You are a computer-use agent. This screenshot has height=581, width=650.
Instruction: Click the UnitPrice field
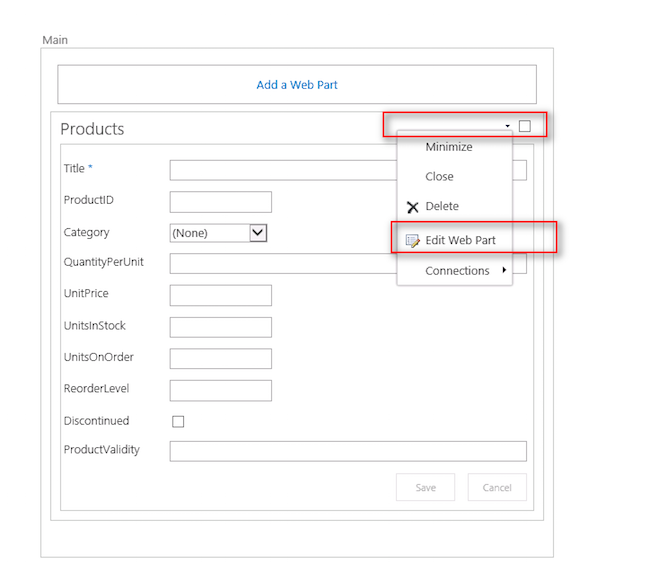pos(221,295)
